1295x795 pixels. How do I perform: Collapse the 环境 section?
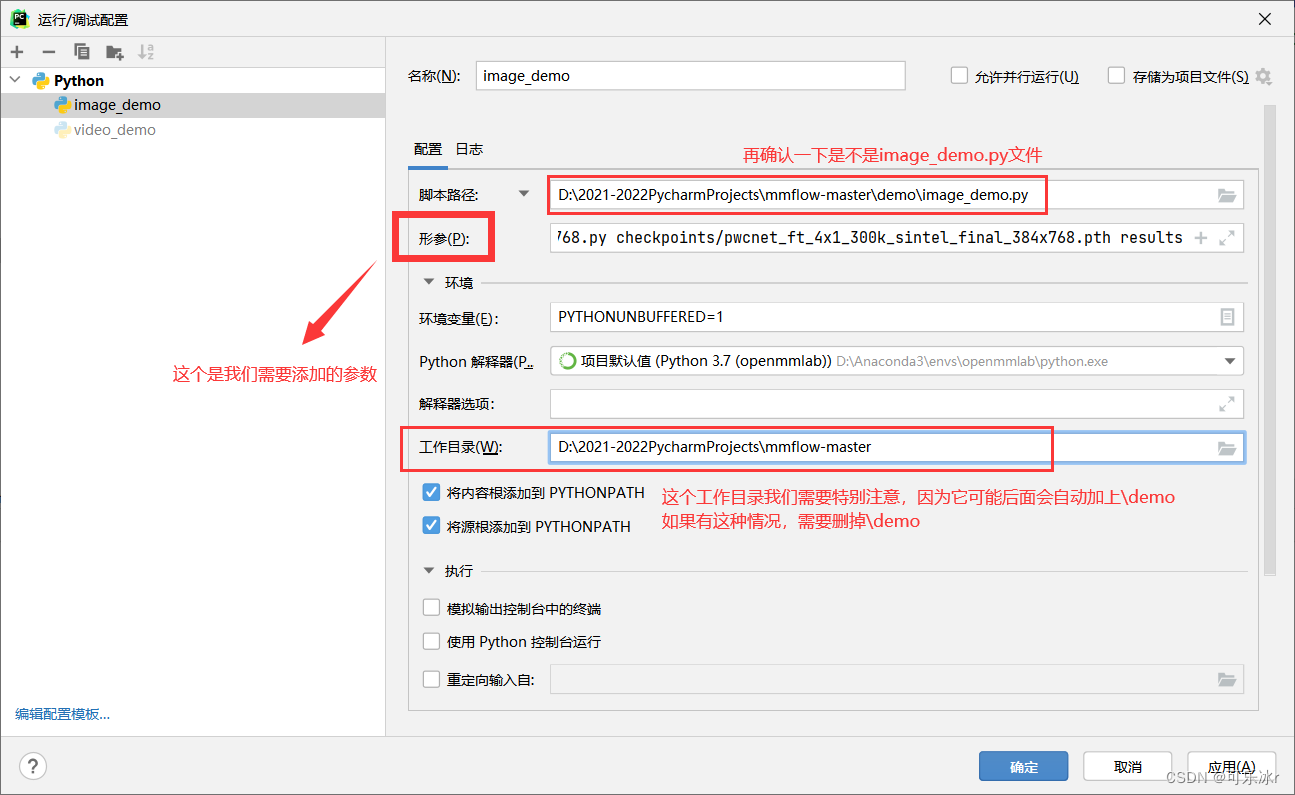[428, 282]
